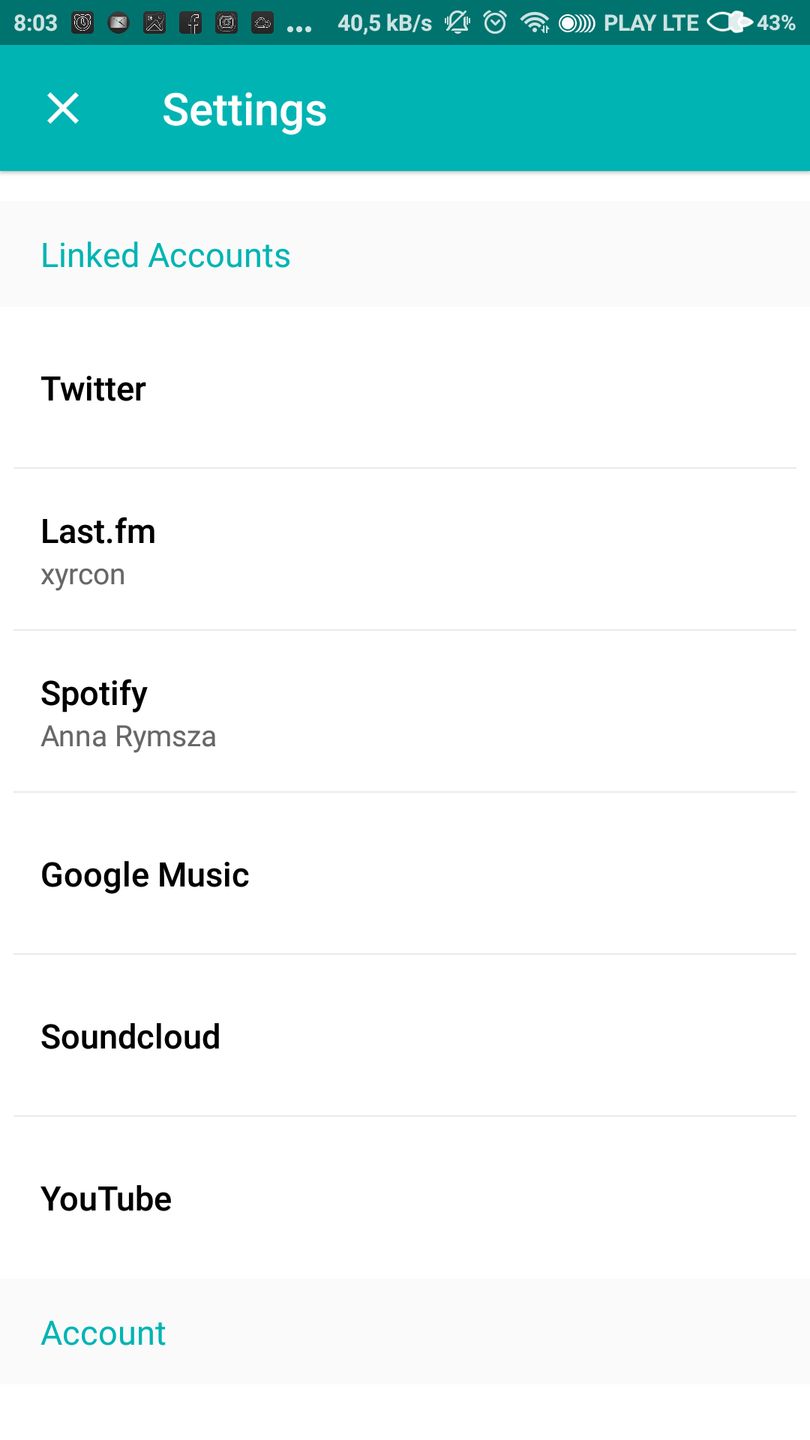This screenshot has width=810, height=1440.
Task: Tap the Account section header
Action: tap(103, 1333)
